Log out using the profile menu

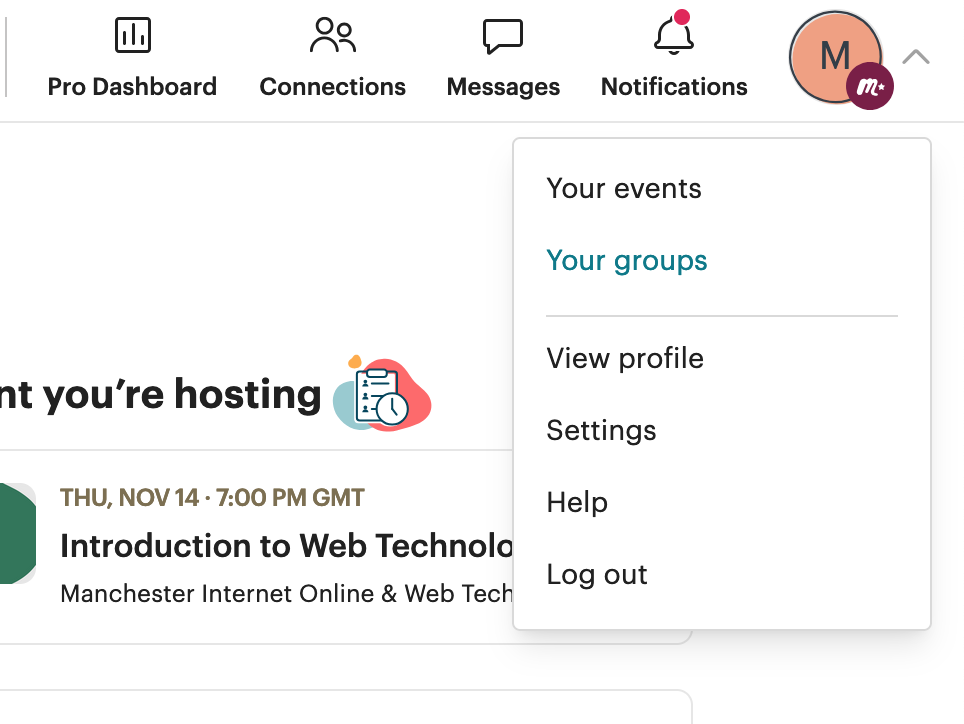tap(597, 575)
